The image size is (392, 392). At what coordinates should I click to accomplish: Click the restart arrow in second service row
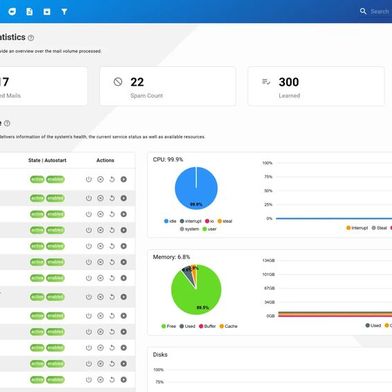pyautogui.click(x=112, y=198)
